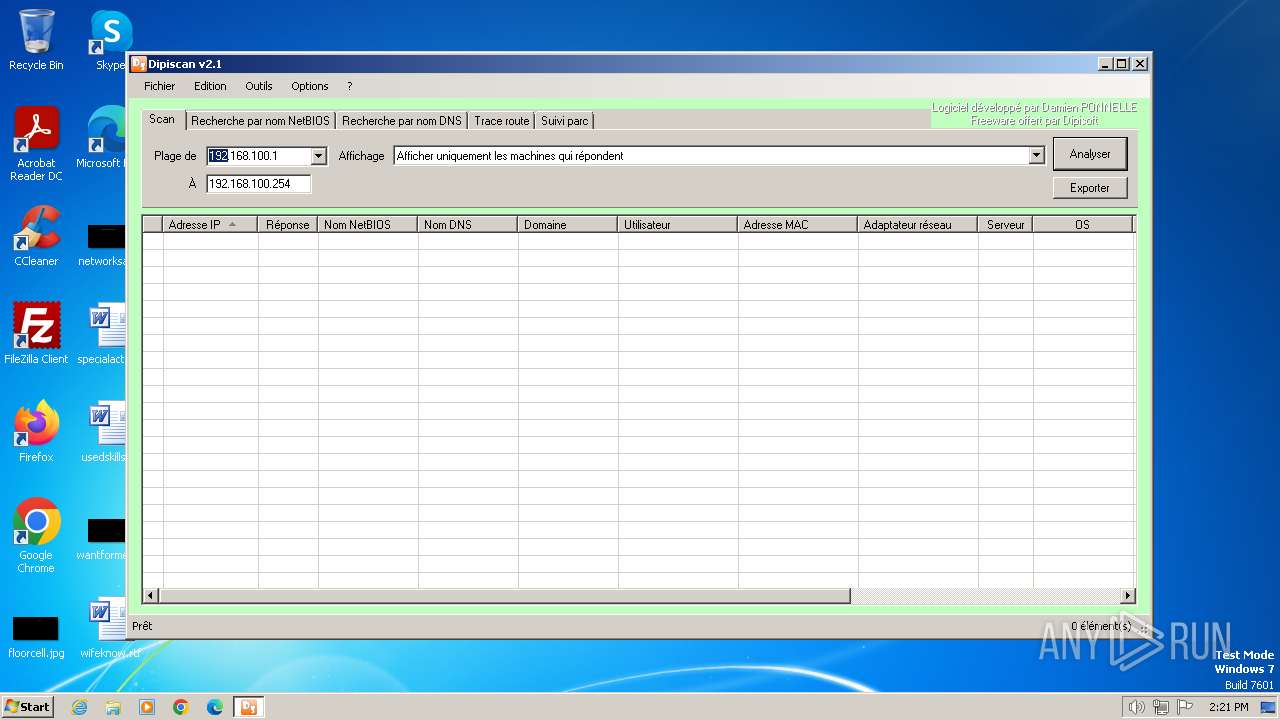This screenshot has height=720, width=1280.
Task: Click the Prêt status bar text
Action: click(142, 626)
